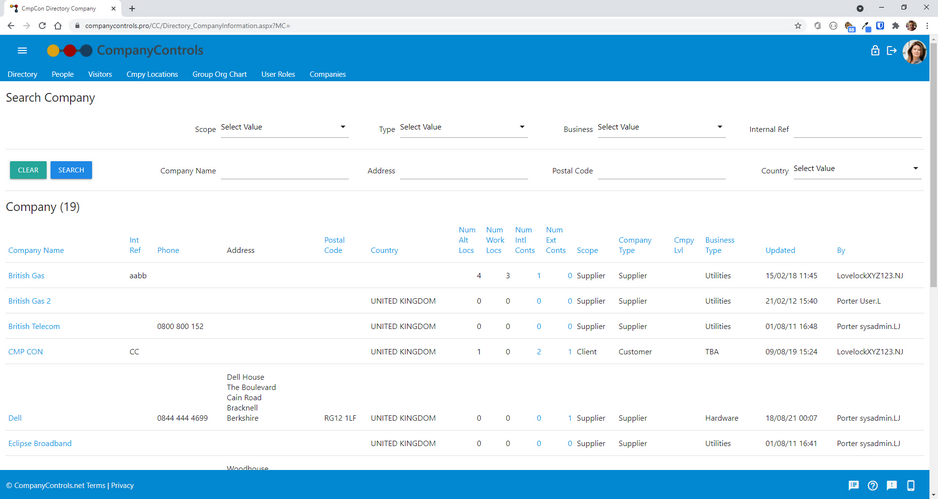Open Chrome three-dot menu
Viewport: 938px width, 499px height.
(927, 26)
